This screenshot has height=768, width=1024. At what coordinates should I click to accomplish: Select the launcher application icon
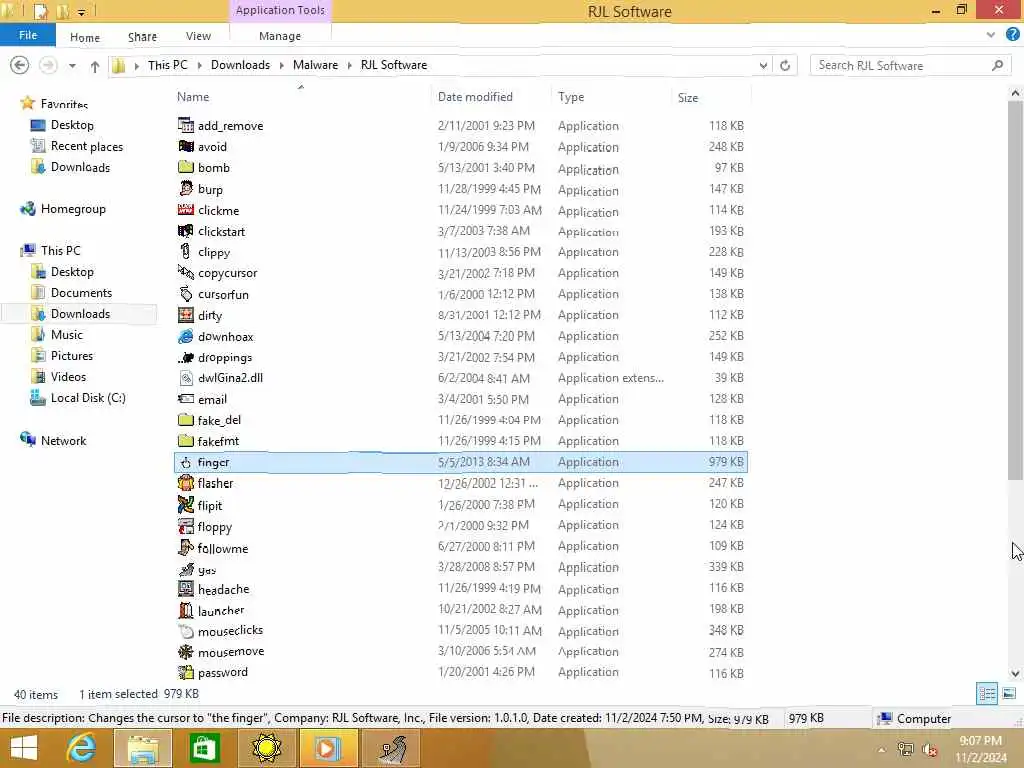(x=186, y=610)
